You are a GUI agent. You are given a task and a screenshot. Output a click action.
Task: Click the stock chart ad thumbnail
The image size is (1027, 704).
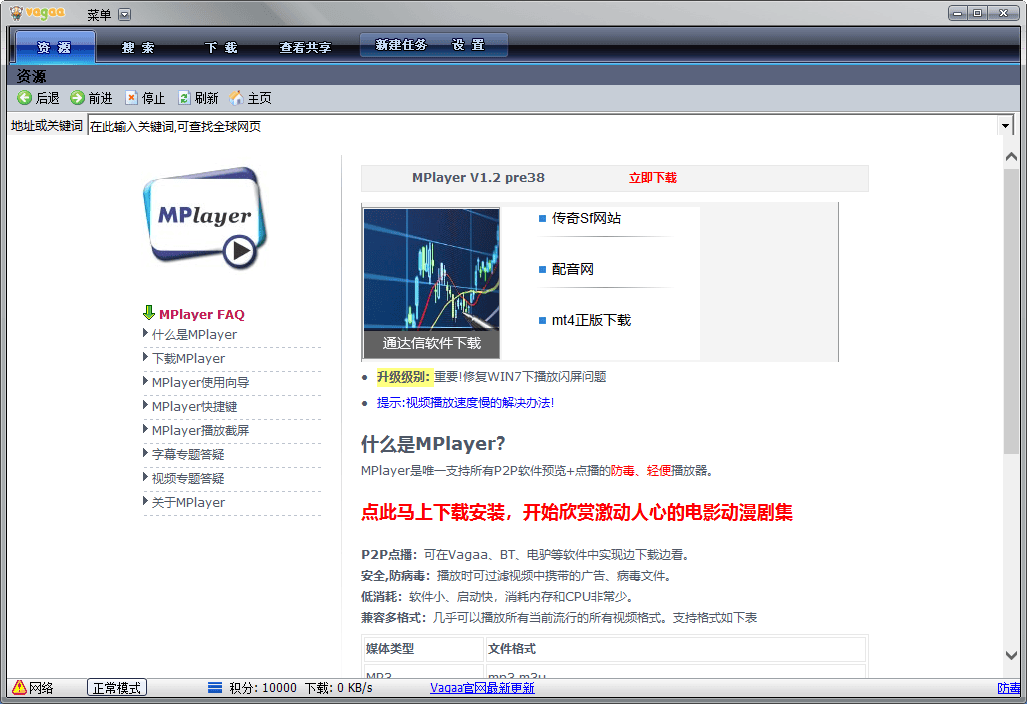431,269
